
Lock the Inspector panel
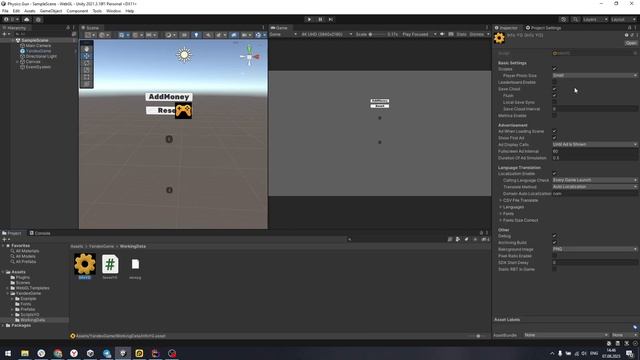tap(629, 28)
